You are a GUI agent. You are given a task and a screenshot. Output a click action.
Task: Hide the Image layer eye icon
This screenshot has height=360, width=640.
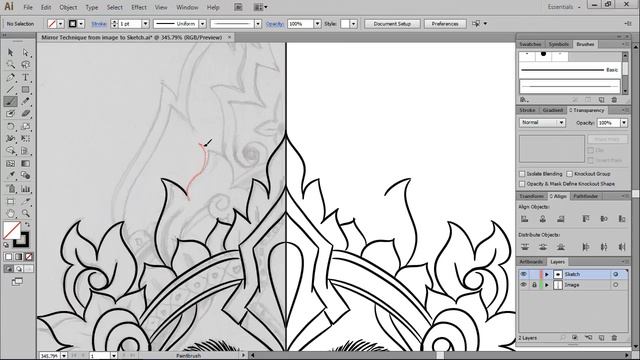point(524,285)
